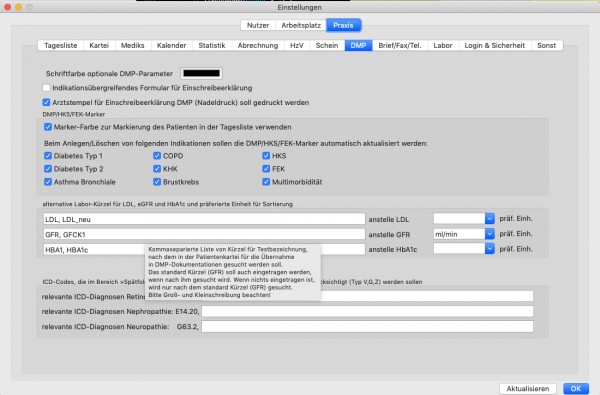The height and width of the screenshot is (395, 600).
Task: Open the Sonst settings tab
Action: coord(546,45)
